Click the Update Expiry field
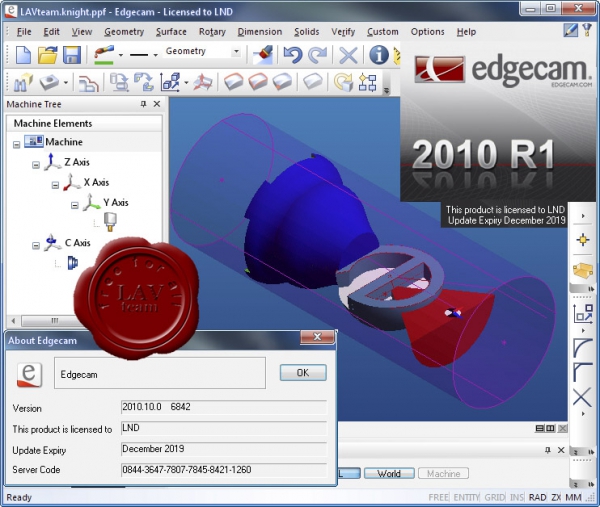The image size is (600, 507). click(x=224, y=449)
